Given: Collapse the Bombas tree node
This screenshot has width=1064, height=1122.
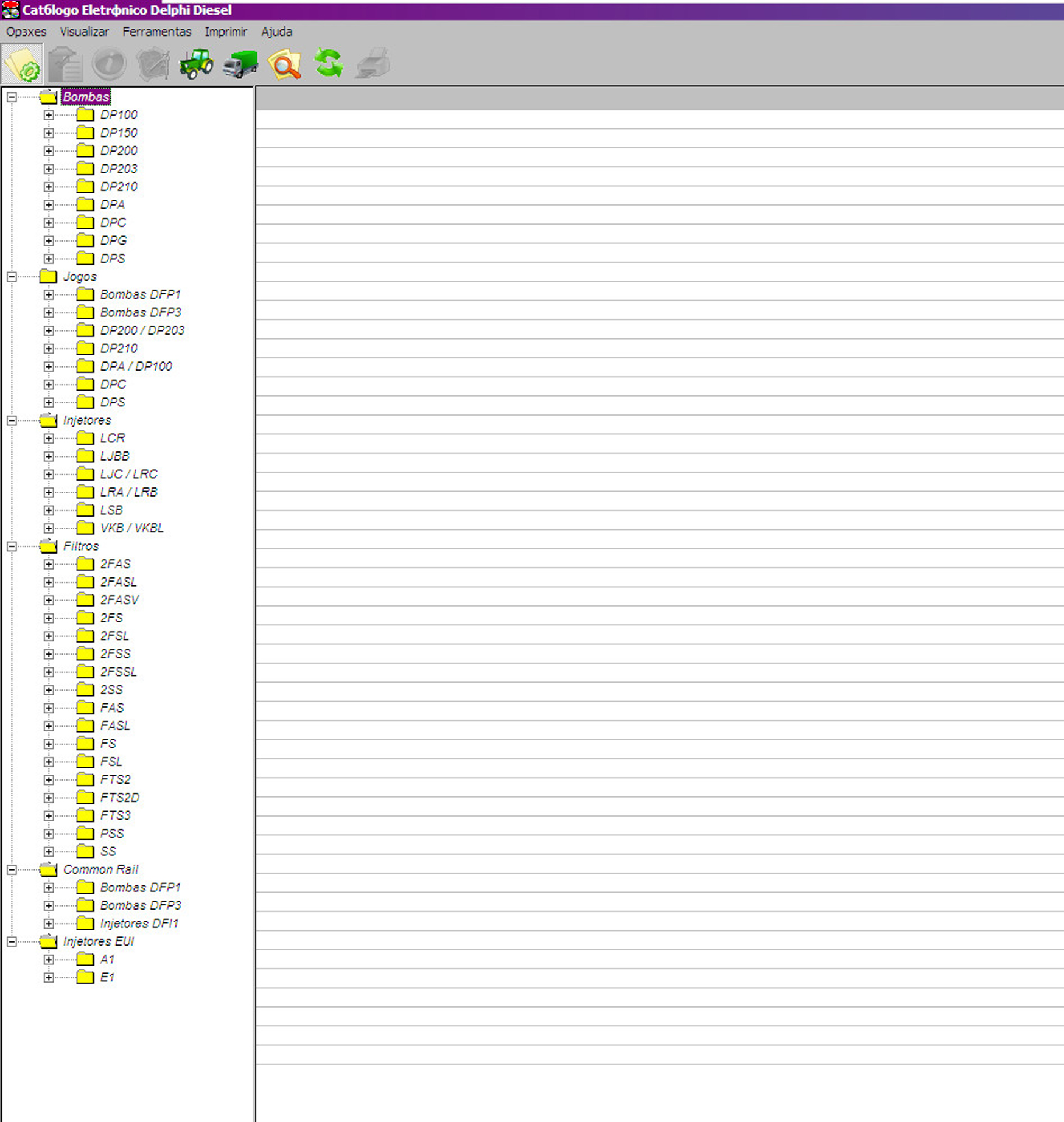Looking at the screenshot, I should [x=12, y=97].
